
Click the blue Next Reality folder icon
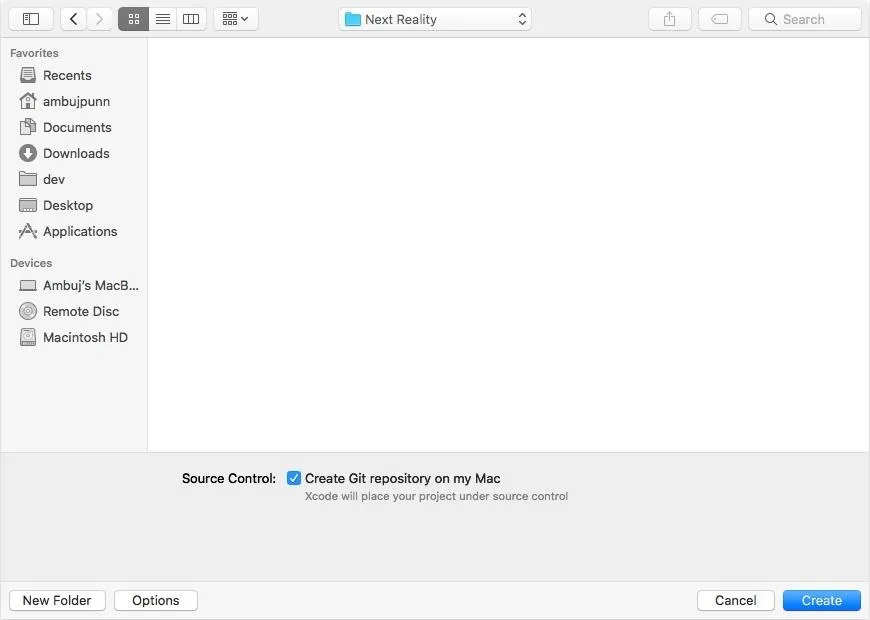point(353,19)
